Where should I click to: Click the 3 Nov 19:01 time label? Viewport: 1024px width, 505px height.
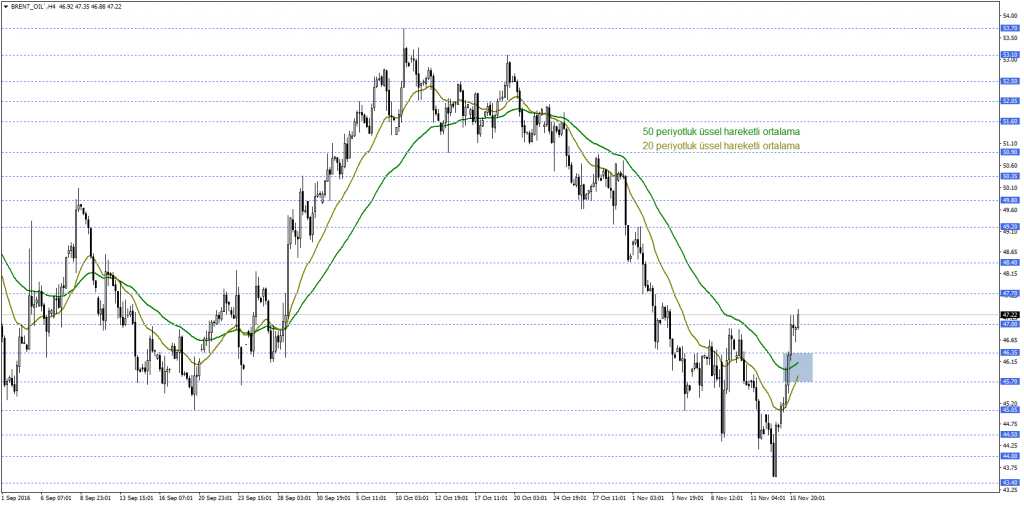click(x=688, y=497)
